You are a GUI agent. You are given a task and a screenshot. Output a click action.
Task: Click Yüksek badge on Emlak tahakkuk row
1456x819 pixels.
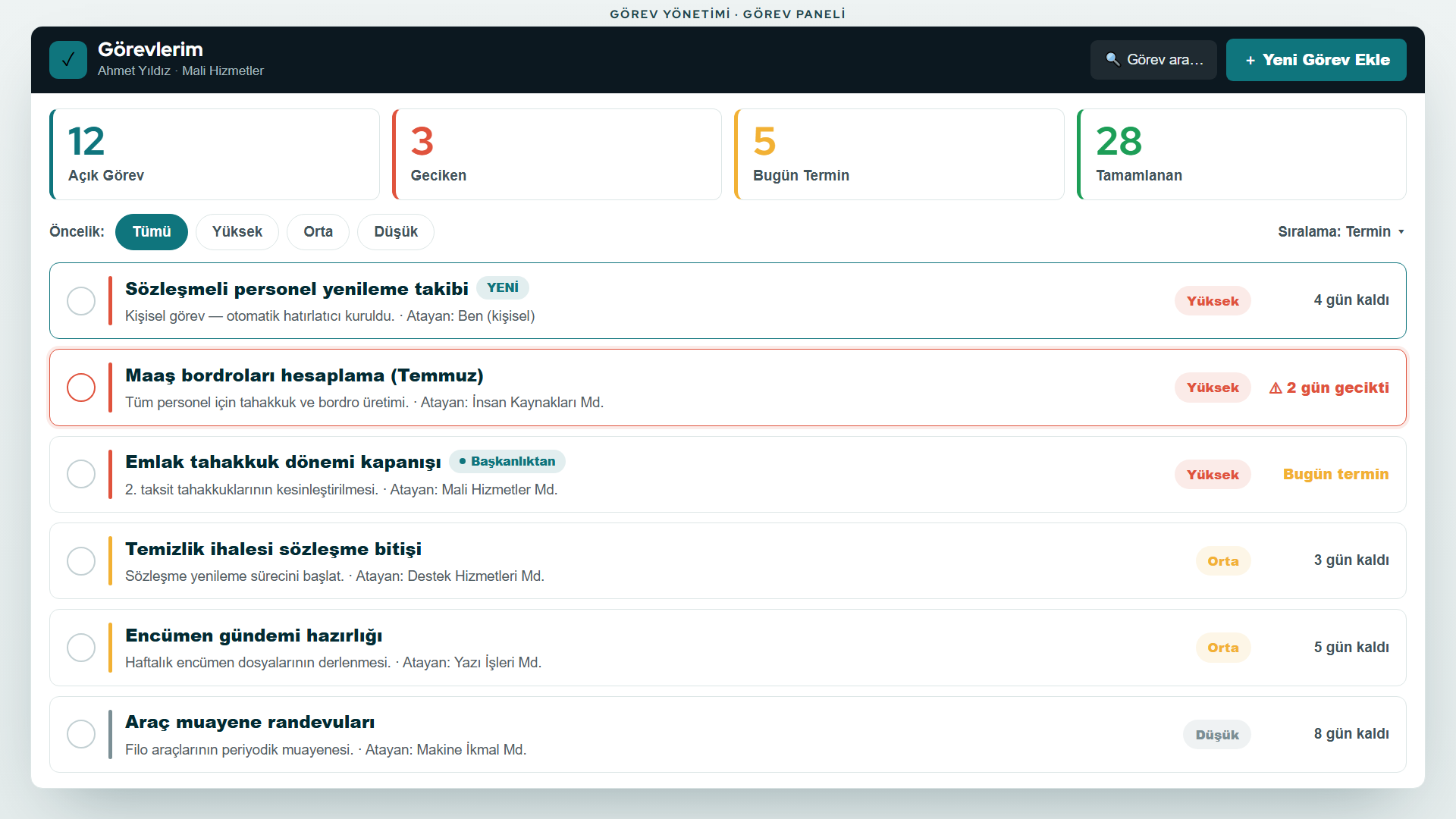[x=1213, y=475]
